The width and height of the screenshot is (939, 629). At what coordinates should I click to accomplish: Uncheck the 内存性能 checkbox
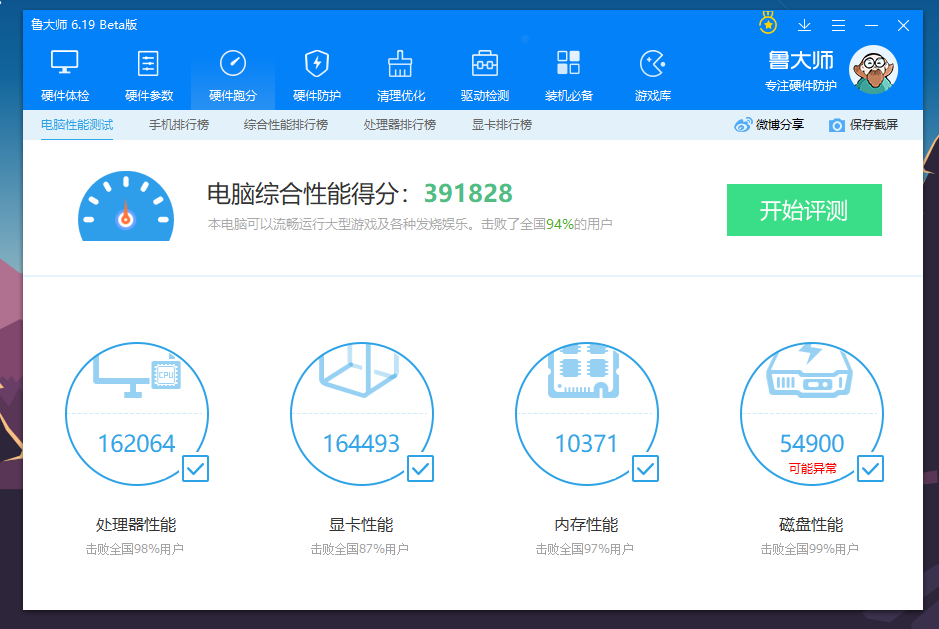click(646, 468)
